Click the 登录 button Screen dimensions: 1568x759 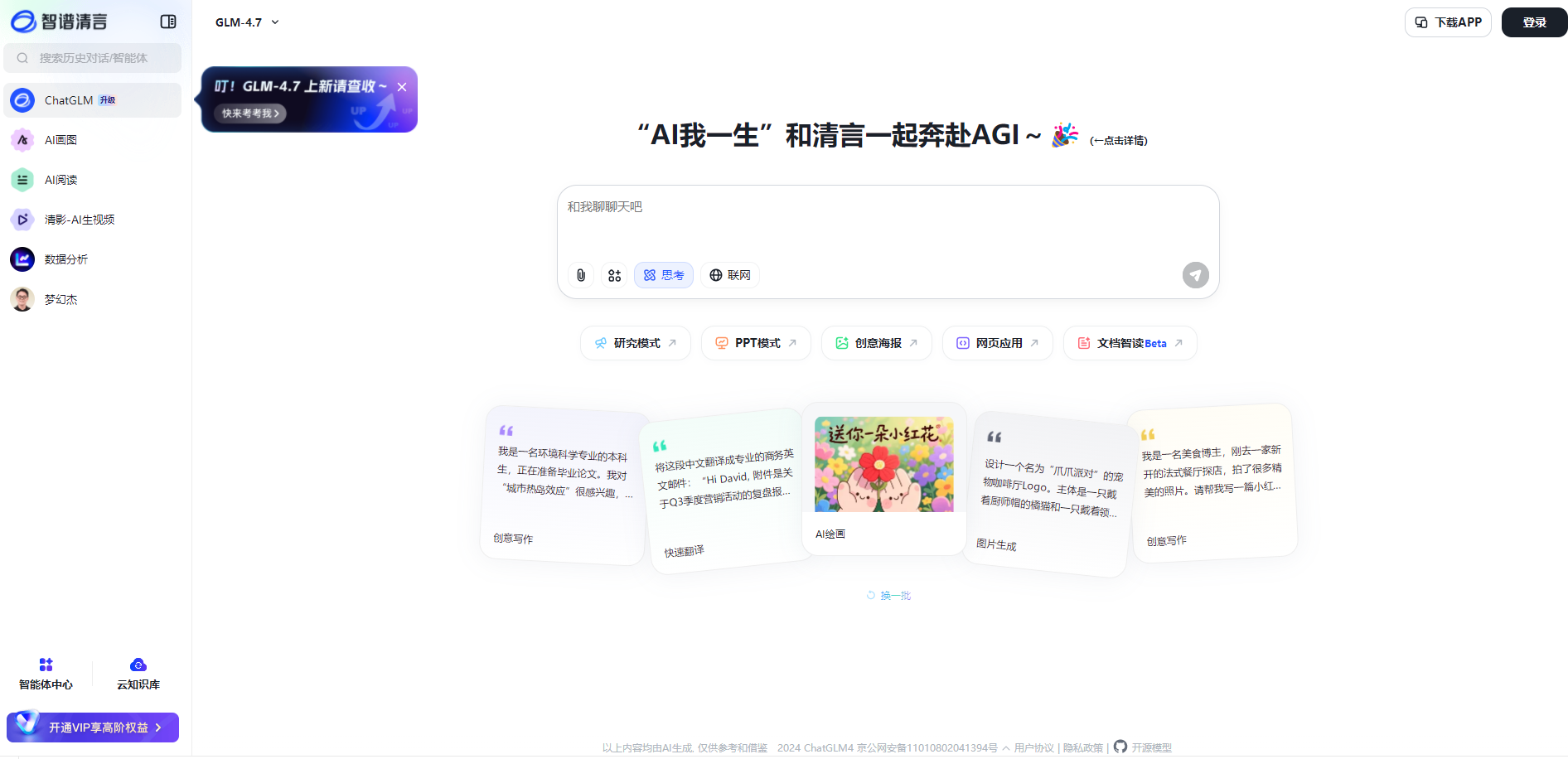coord(1533,22)
